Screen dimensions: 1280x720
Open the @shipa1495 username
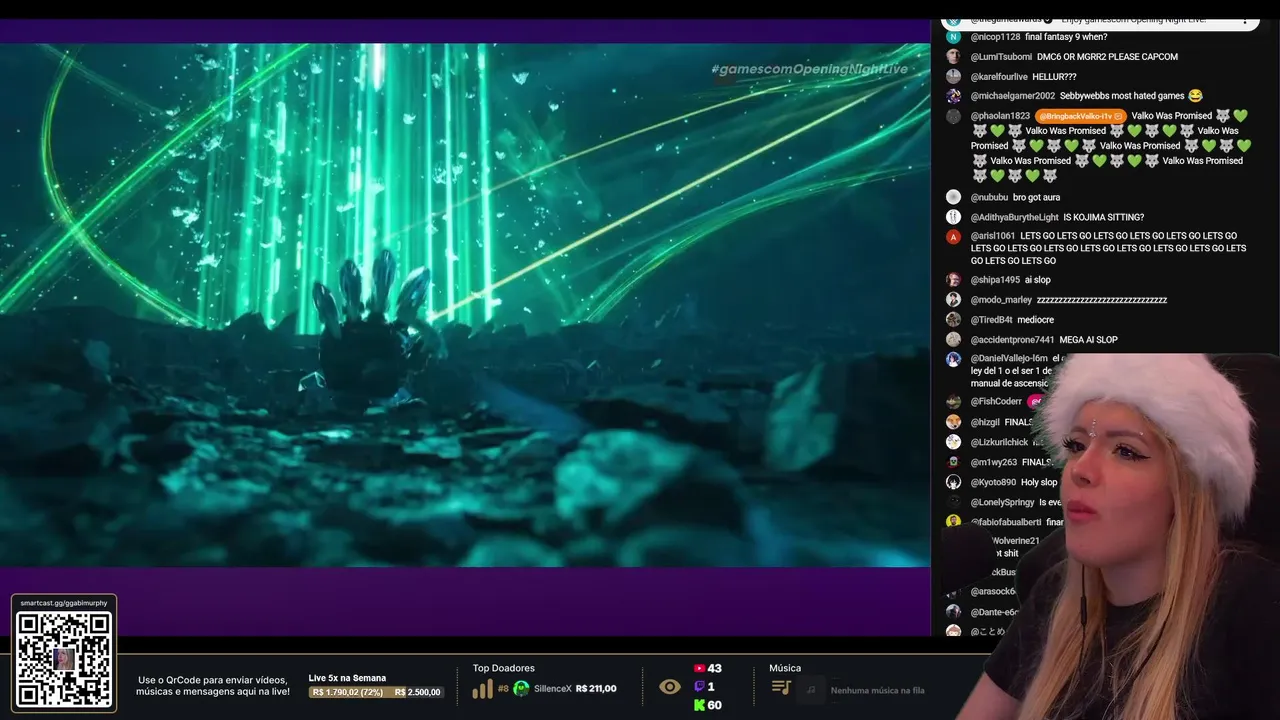point(995,280)
